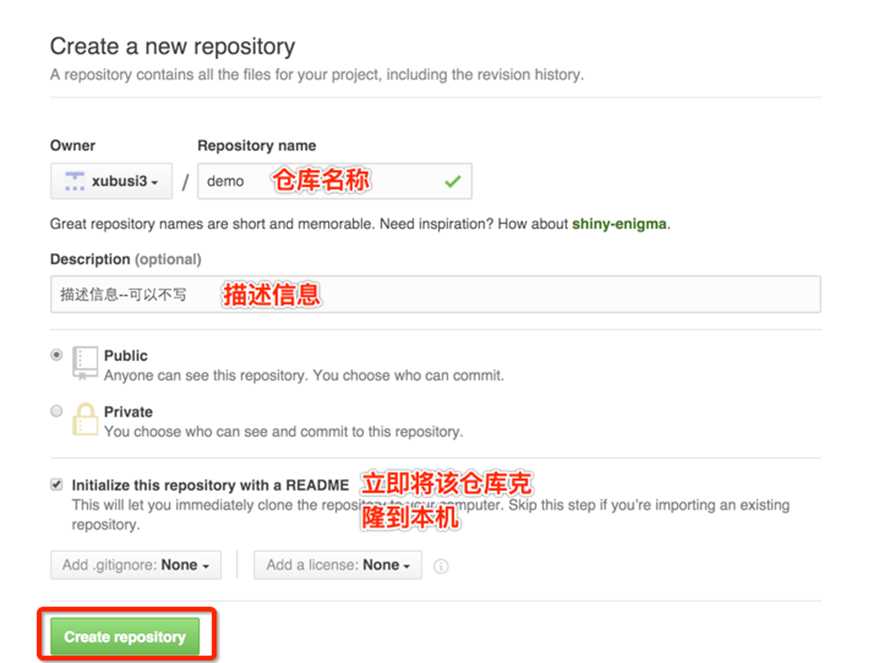This screenshot has height=663, width=895.
Task: Click into the Description text field
Action: pyautogui.click(x=500, y=294)
